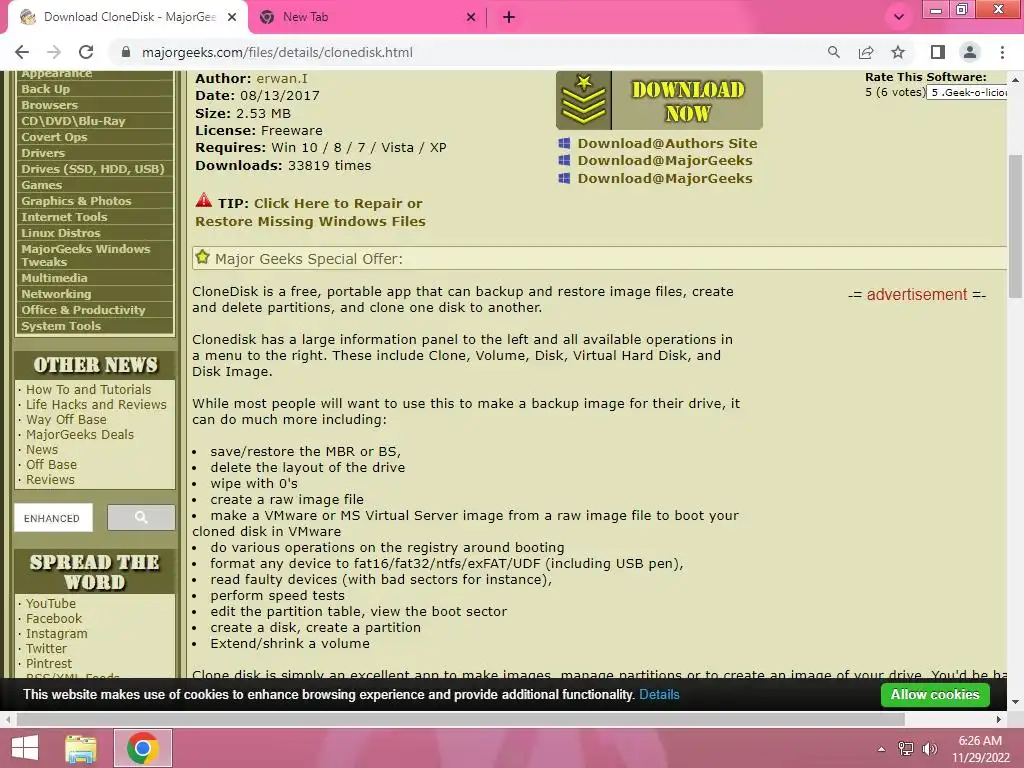
Task: Open the first Download@MajorGeeks link
Action: tap(665, 161)
